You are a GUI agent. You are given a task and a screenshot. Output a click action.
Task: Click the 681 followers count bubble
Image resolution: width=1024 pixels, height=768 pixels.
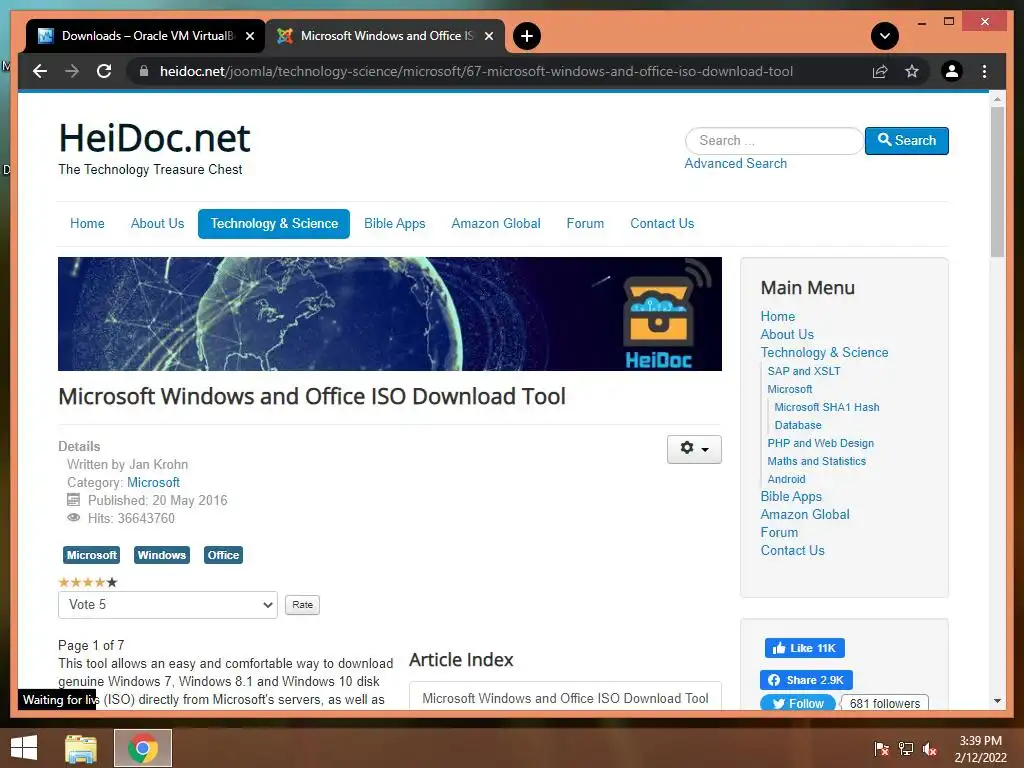point(884,703)
